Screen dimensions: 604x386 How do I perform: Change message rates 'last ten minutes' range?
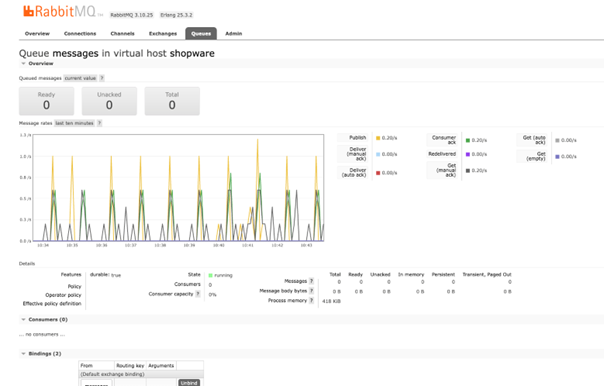click(74, 123)
